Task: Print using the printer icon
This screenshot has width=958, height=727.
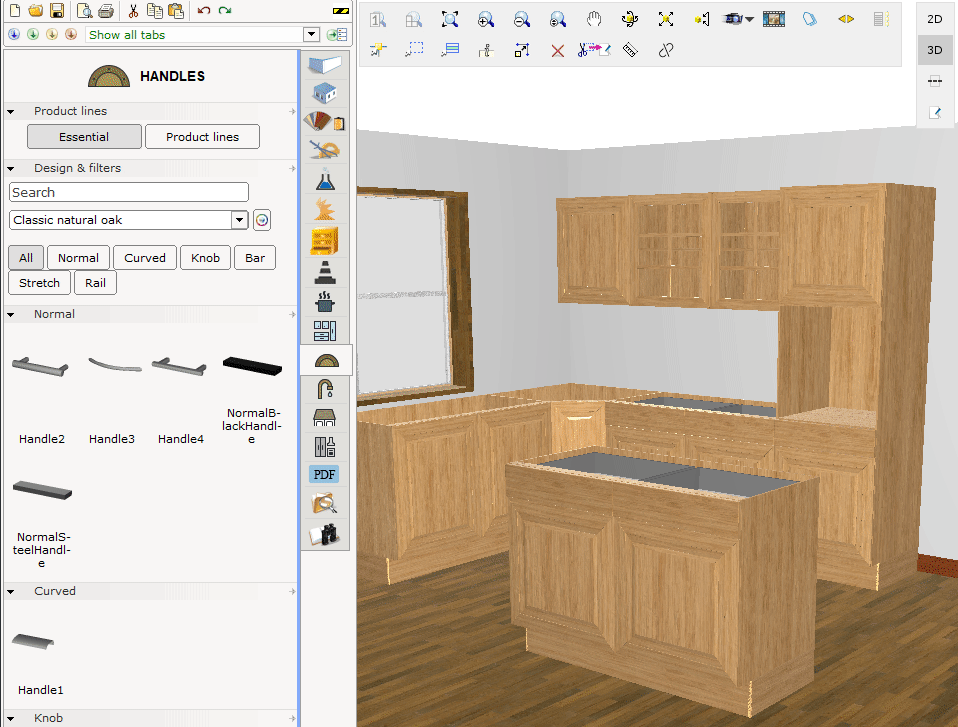Action: (106, 10)
